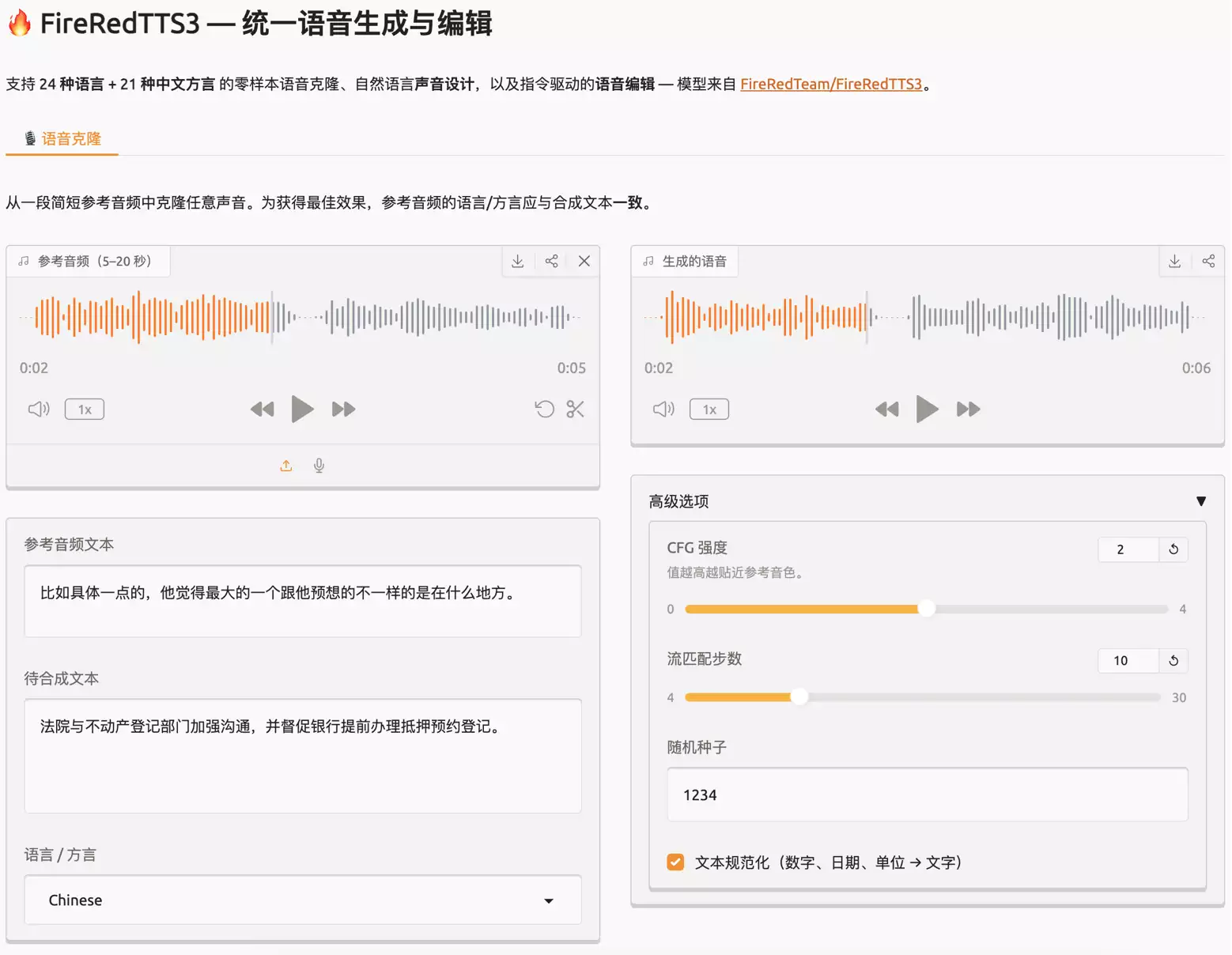Viewport: 1232px width, 955px height.
Task: Mute the generated speech volume icon
Action: (x=663, y=409)
